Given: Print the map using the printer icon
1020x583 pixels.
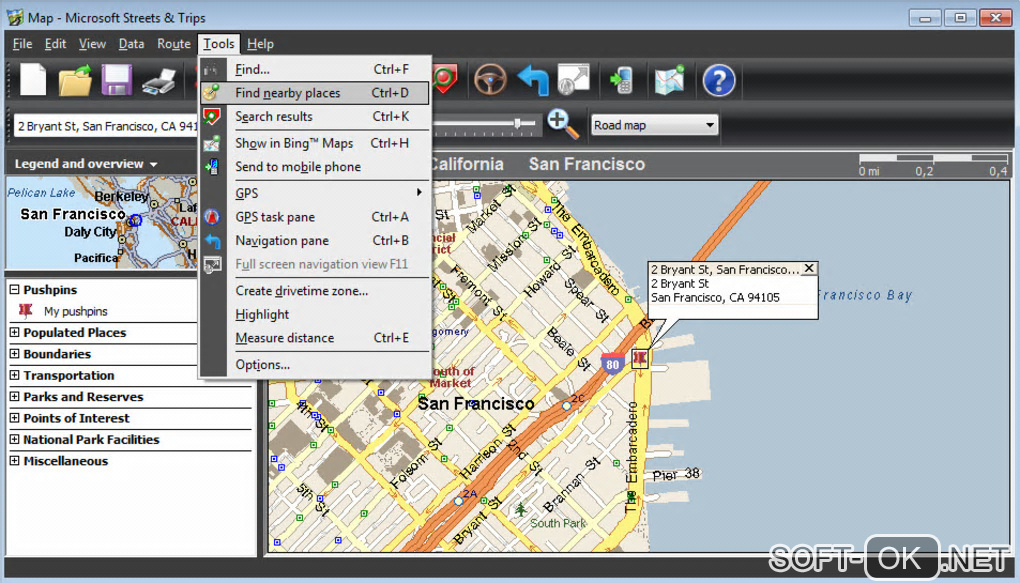Looking at the screenshot, I should point(159,81).
